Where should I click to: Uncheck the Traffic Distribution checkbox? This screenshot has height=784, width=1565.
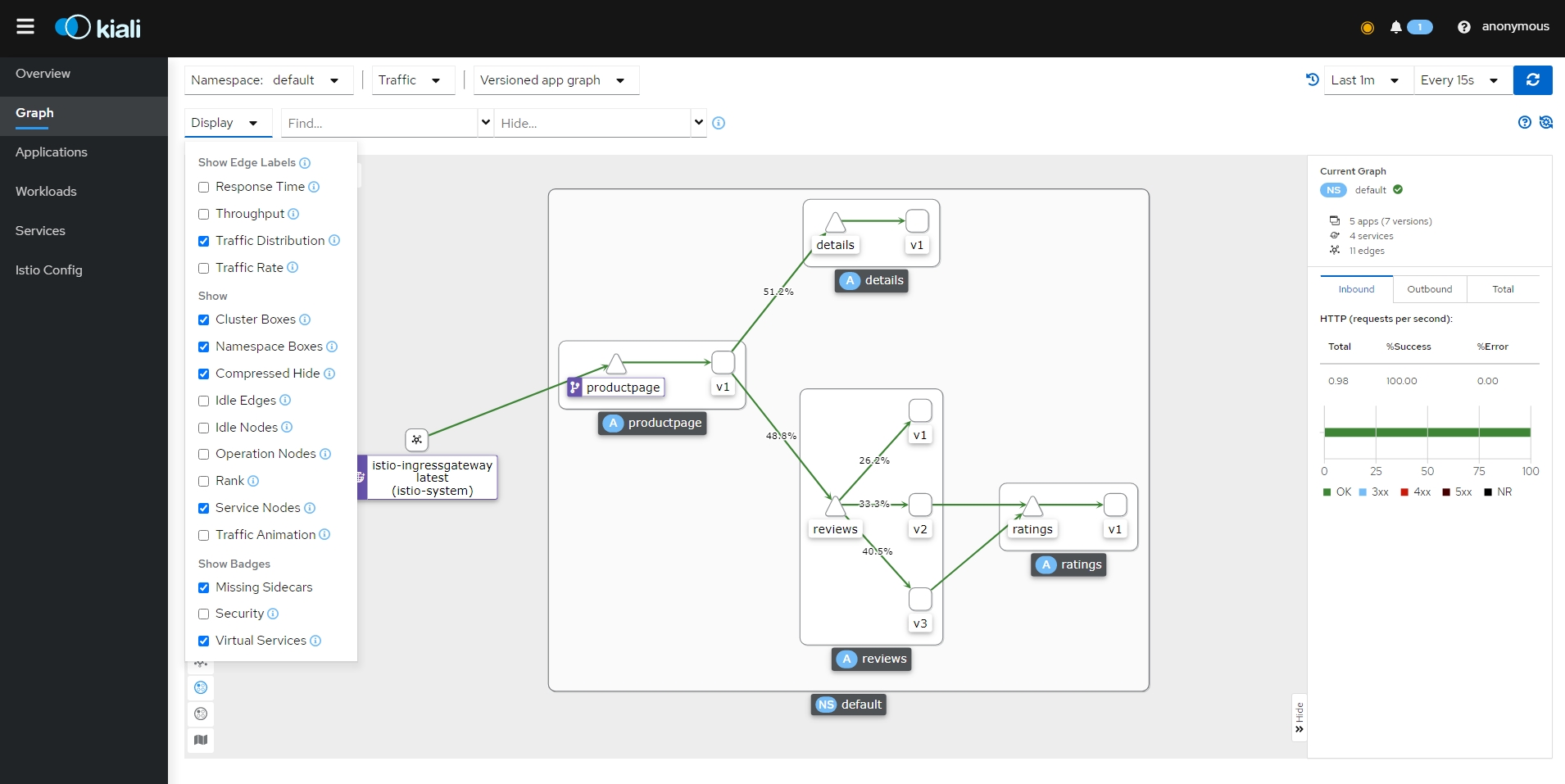point(204,241)
